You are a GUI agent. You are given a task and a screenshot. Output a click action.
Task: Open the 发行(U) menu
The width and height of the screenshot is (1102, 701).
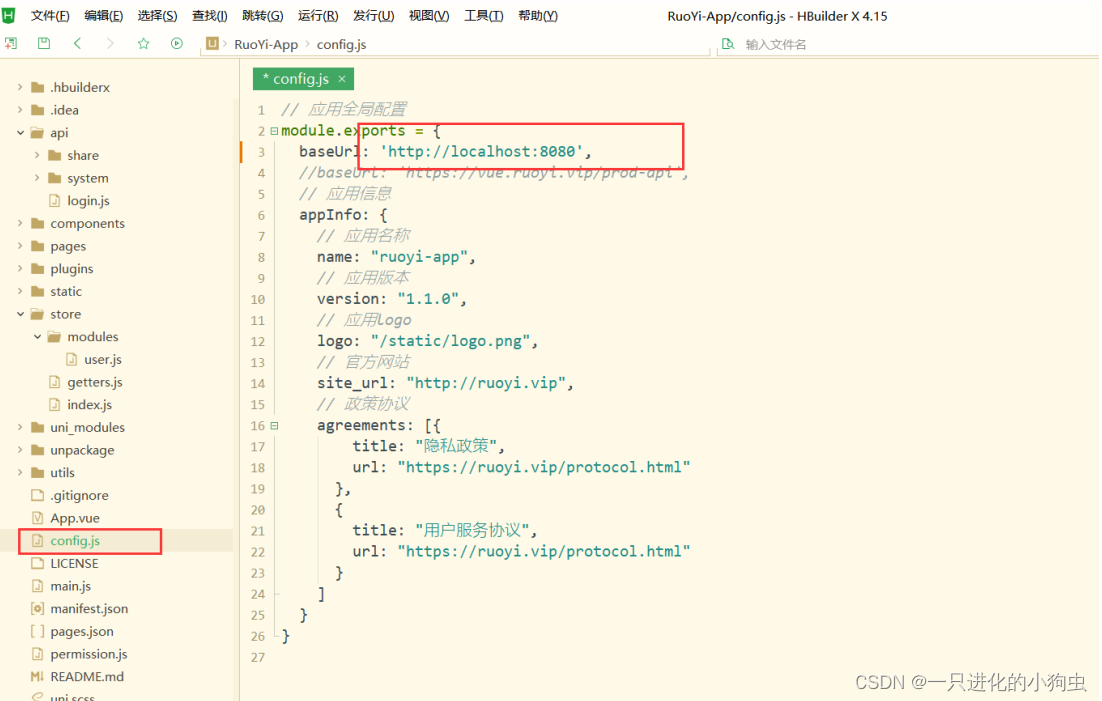[x=373, y=16]
